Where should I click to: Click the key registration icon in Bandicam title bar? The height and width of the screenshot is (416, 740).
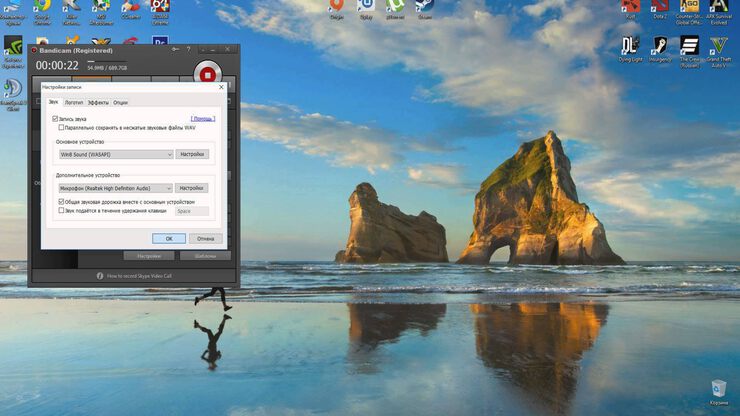[x=175, y=50]
